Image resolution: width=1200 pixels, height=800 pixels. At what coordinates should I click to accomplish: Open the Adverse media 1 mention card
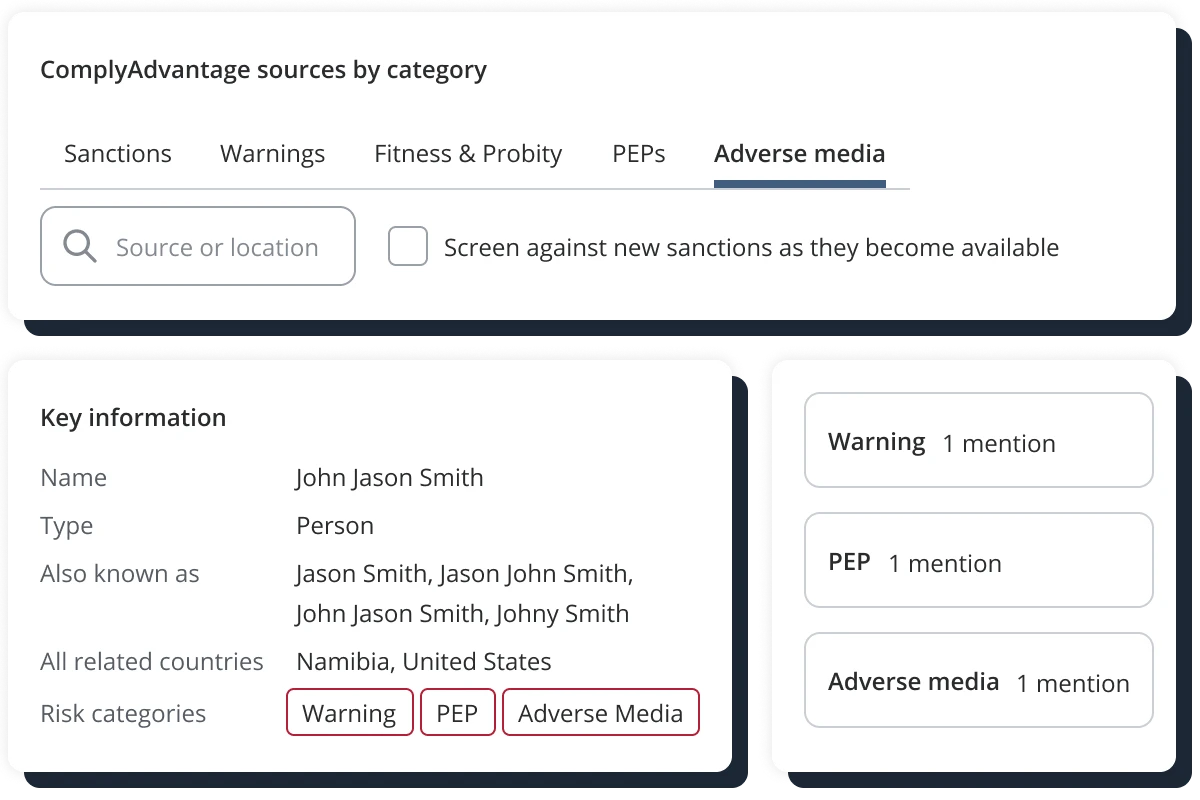click(979, 681)
